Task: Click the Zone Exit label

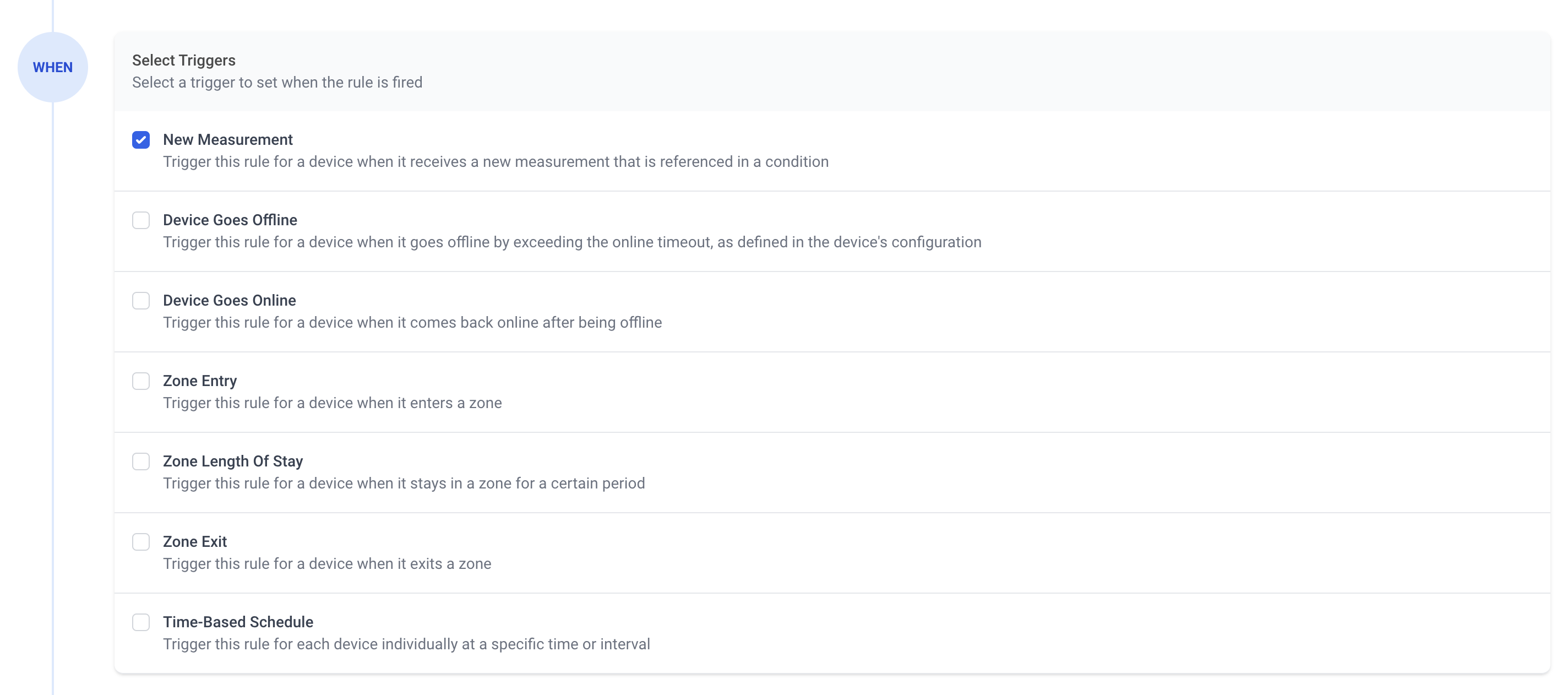Action: click(x=195, y=542)
